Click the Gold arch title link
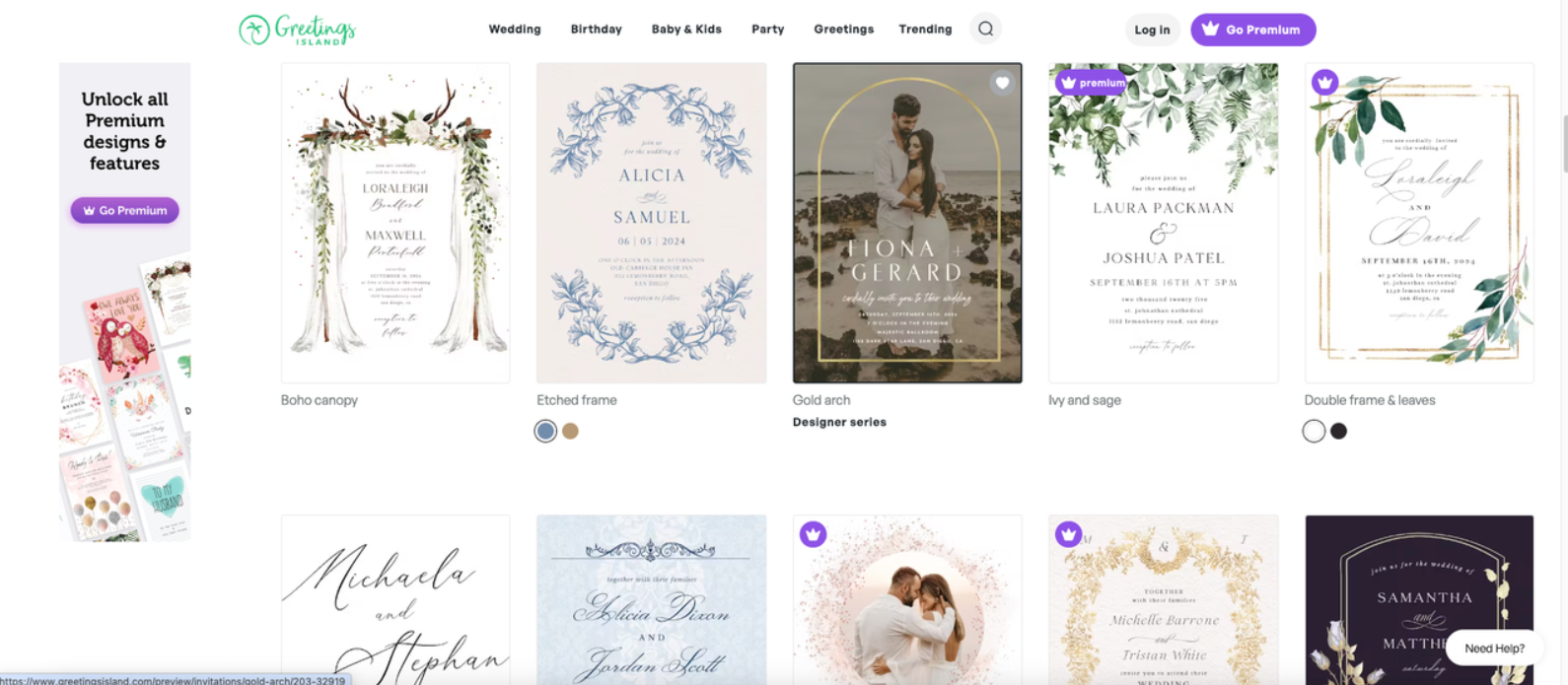Viewport: 1568px width, 685px height. (x=821, y=400)
